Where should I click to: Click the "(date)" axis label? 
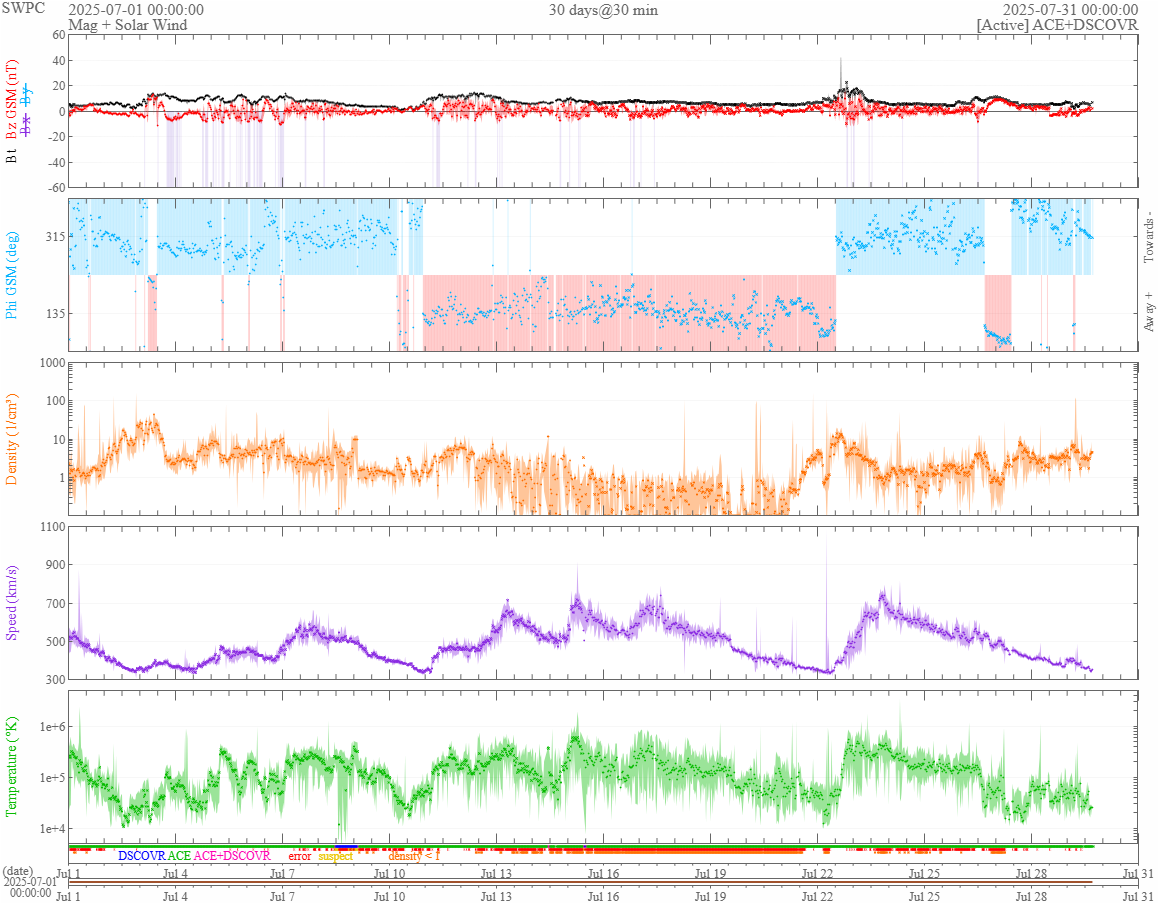[18, 871]
